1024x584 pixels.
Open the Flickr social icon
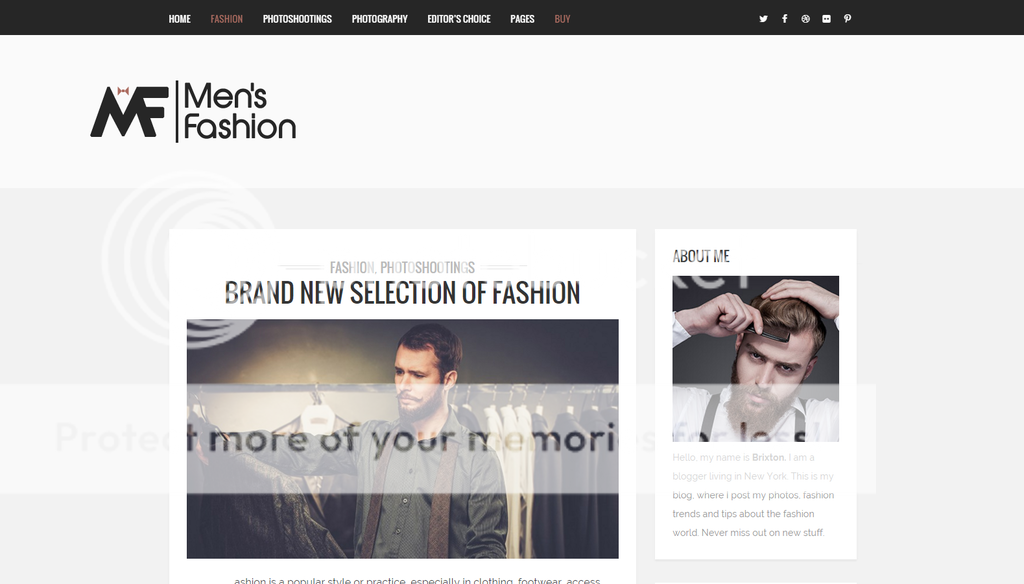coord(826,19)
